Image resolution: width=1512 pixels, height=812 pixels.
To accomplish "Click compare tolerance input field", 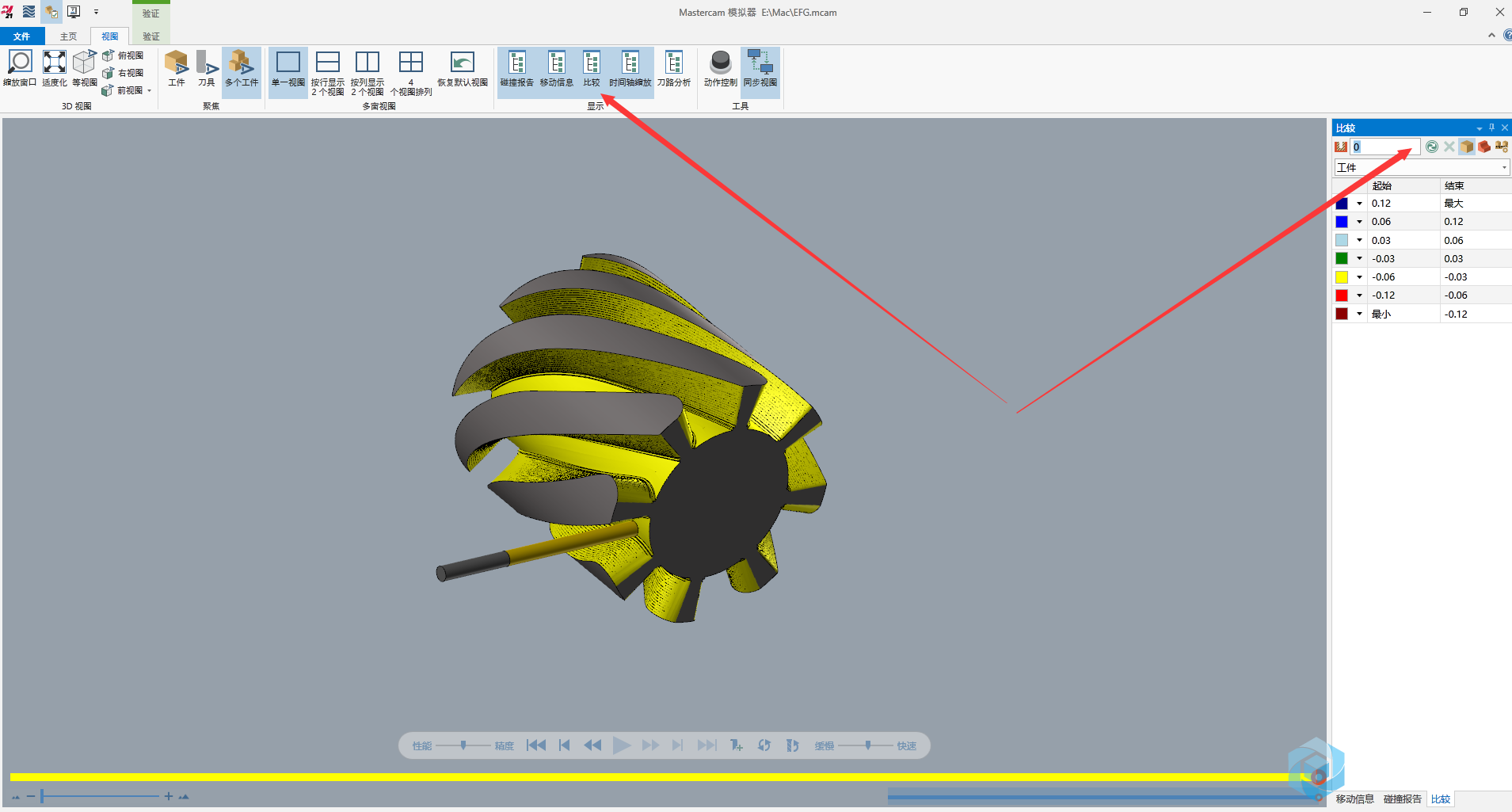I will pos(1385,147).
